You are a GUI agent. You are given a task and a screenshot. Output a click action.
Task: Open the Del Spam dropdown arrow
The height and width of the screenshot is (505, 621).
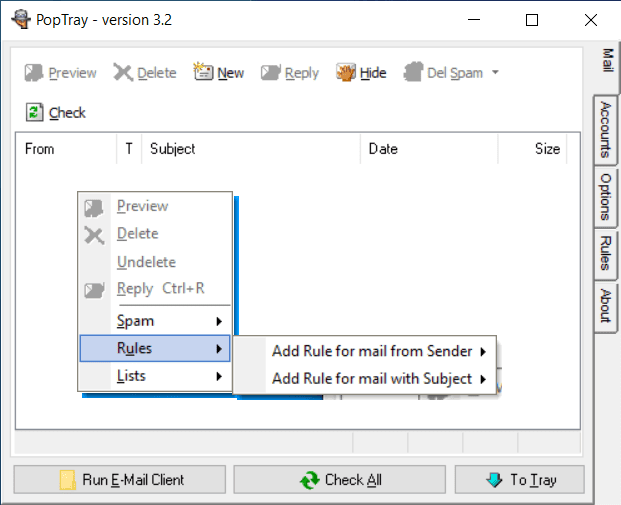click(x=495, y=72)
